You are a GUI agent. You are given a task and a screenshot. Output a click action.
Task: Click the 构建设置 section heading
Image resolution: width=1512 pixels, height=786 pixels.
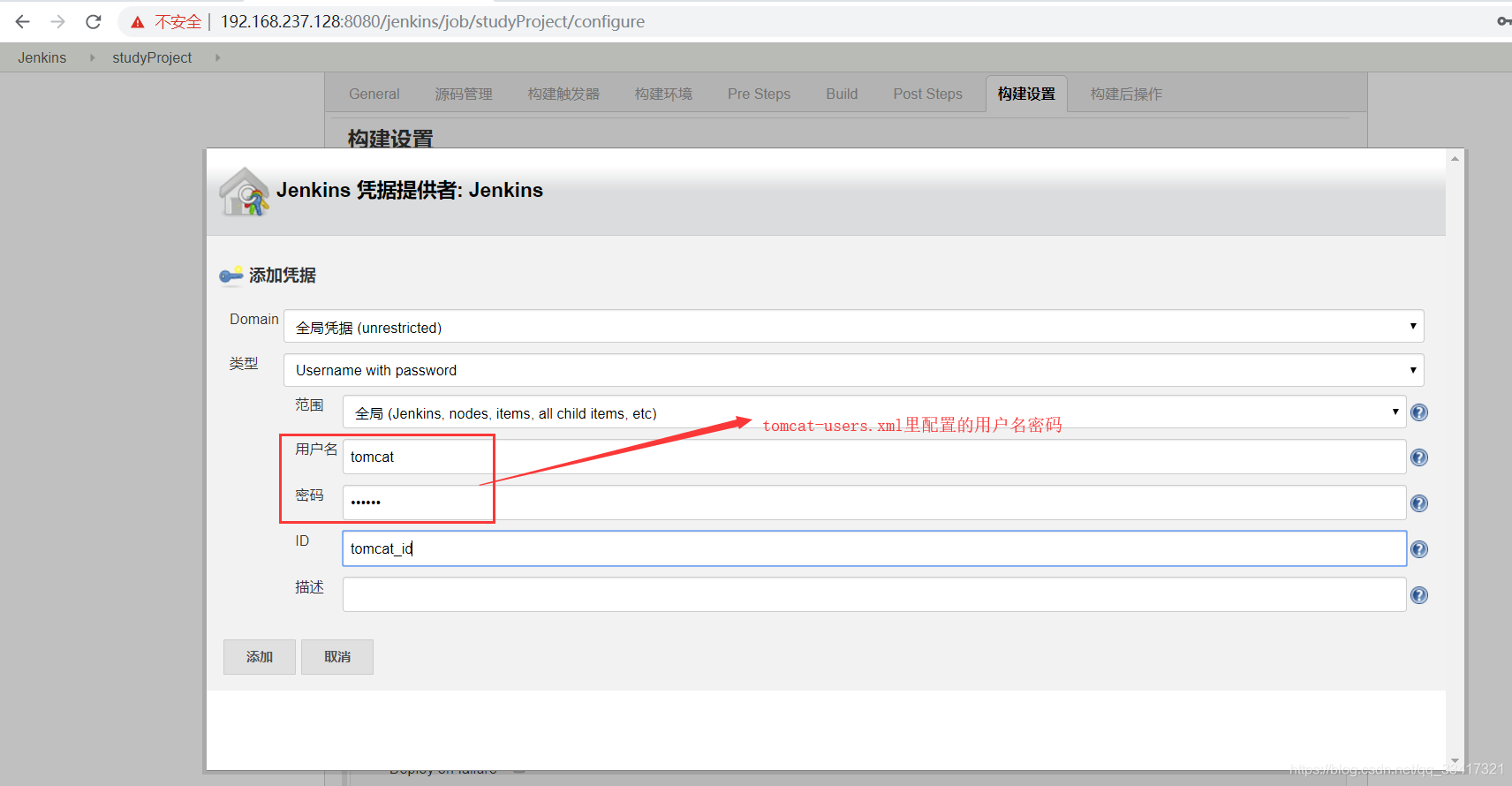click(x=390, y=138)
